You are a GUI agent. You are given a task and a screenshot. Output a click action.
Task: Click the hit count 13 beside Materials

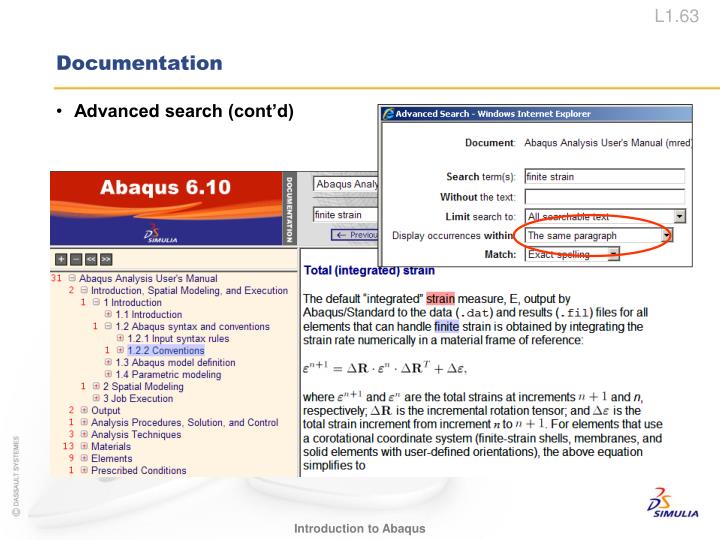[x=68, y=446]
